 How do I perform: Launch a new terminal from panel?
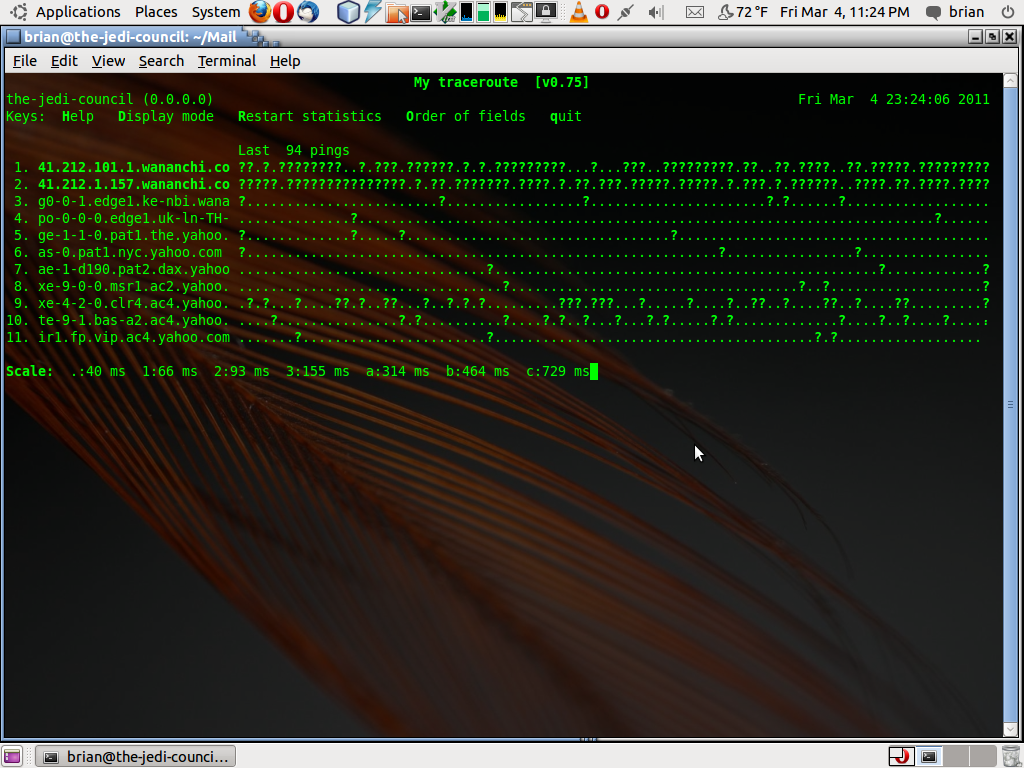click(421, 12)
